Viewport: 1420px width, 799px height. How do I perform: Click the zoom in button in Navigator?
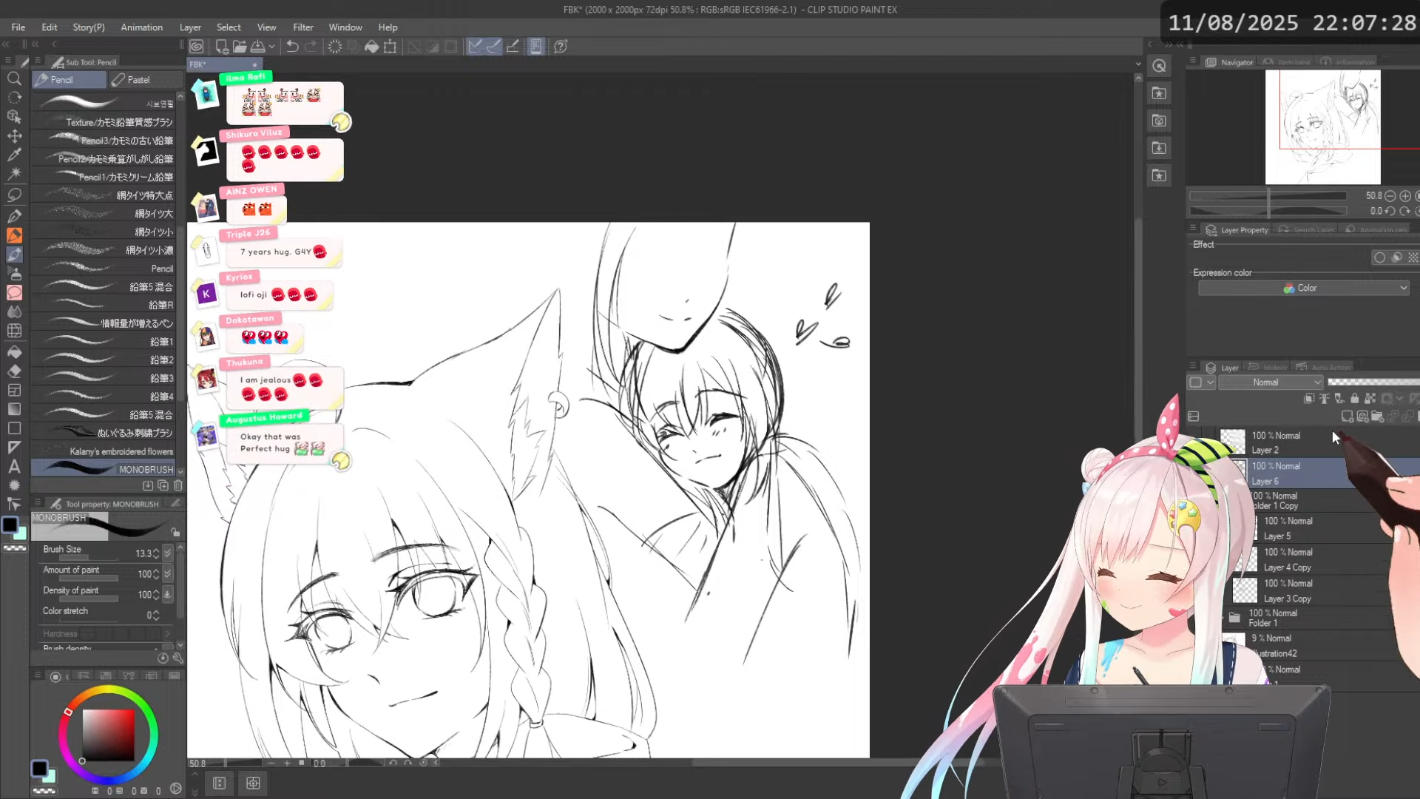(x=1406, y=196)
